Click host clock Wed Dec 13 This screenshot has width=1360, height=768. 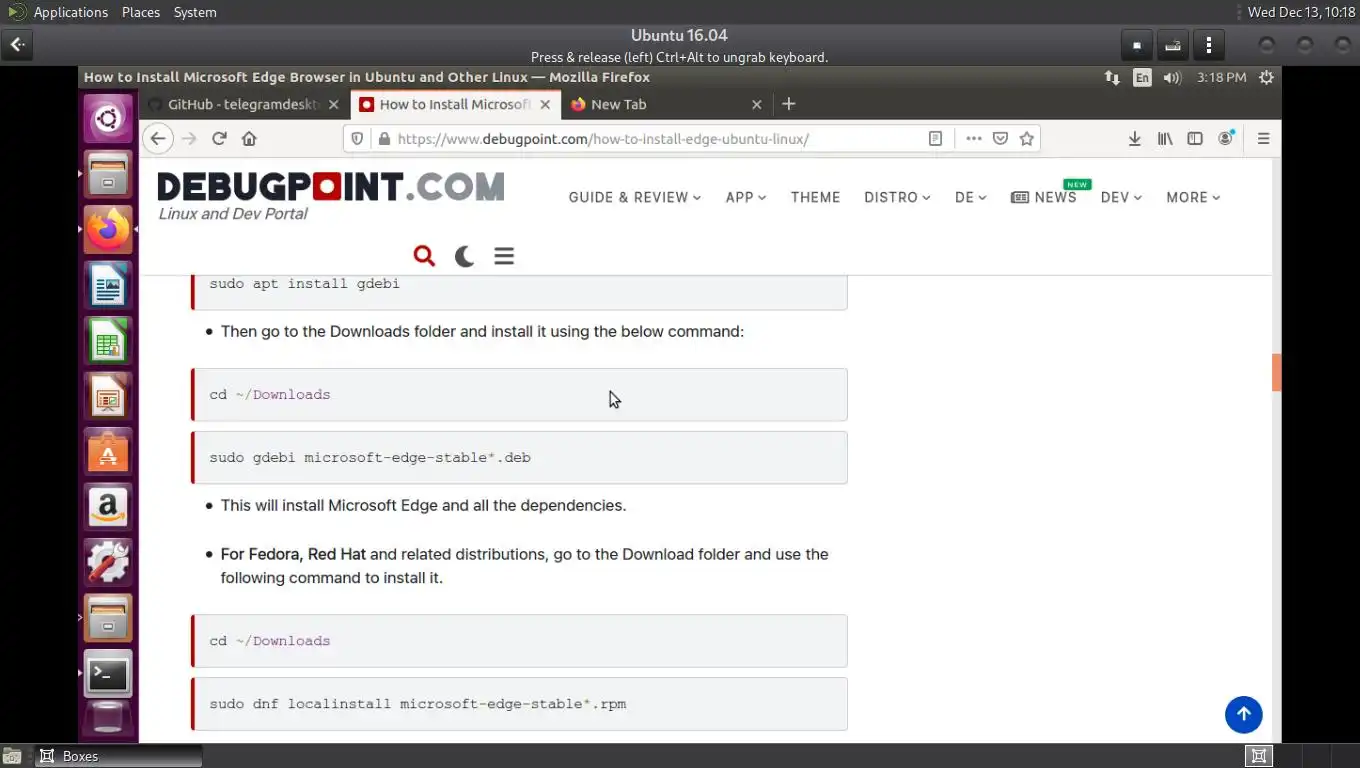coord(1301,12)
